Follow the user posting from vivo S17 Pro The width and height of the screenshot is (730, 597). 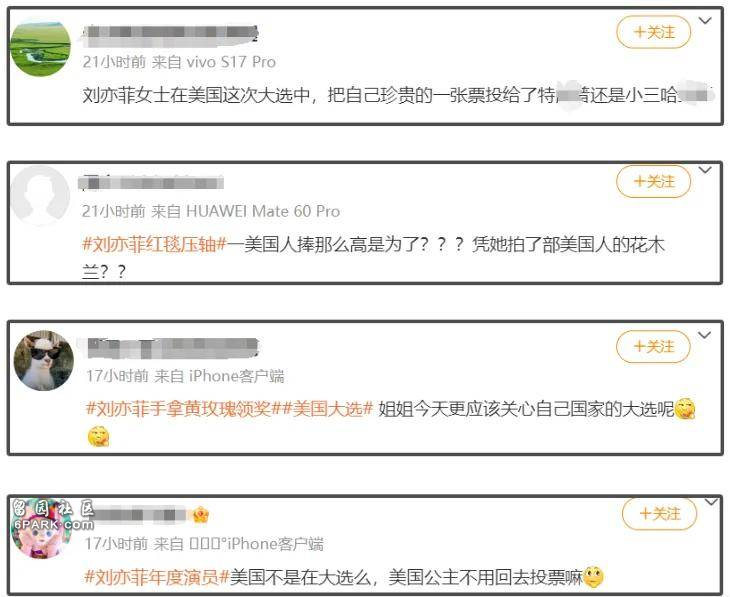[654, 32]
